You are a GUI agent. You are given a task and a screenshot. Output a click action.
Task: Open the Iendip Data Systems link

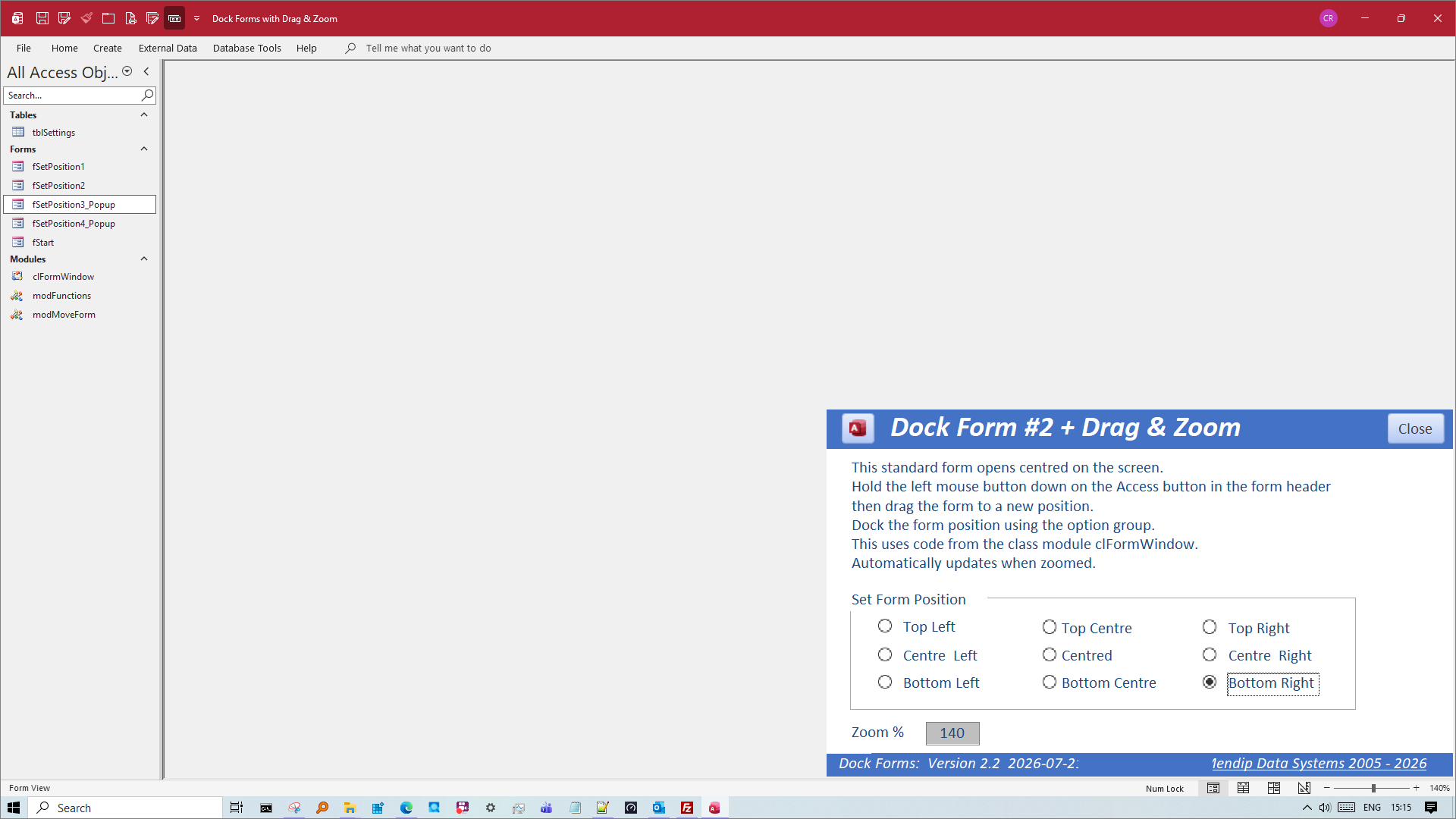pyautogui.click(x=1319, y=763)
